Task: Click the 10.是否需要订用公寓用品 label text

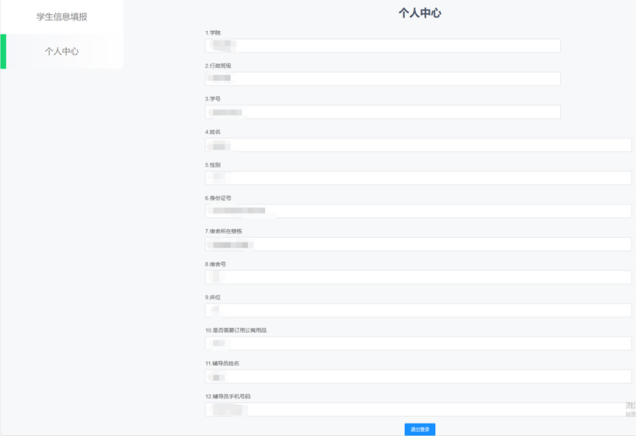Action: (235, 330)
